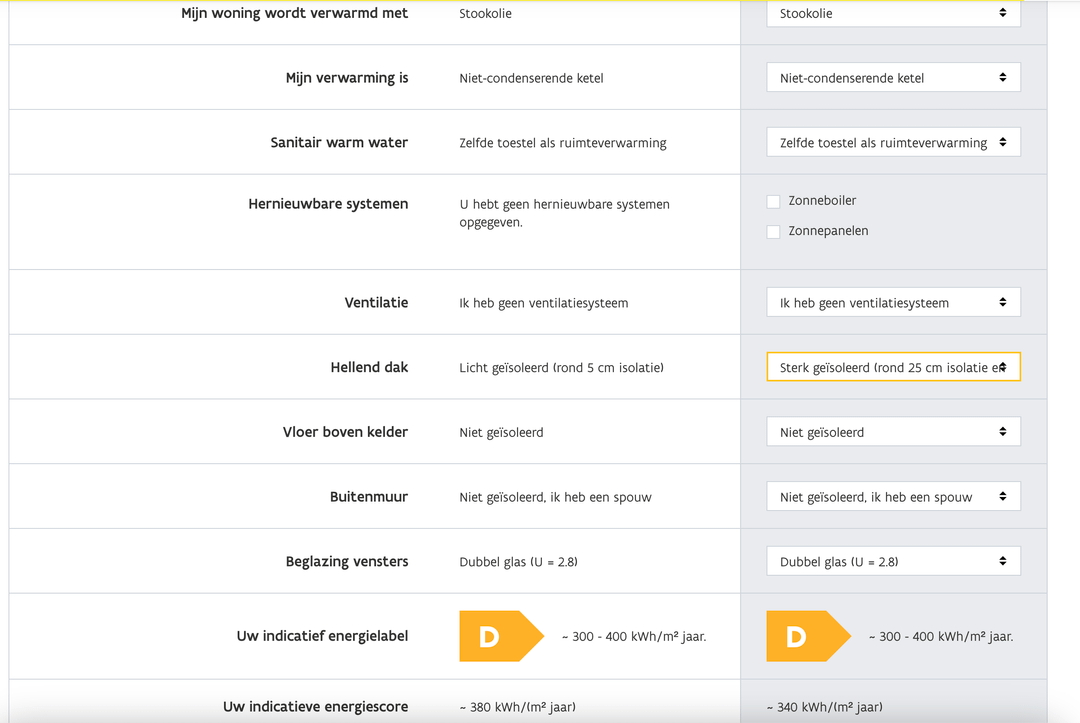
Task: Click the Zonnepanelen label text
Action: [828, 231]
